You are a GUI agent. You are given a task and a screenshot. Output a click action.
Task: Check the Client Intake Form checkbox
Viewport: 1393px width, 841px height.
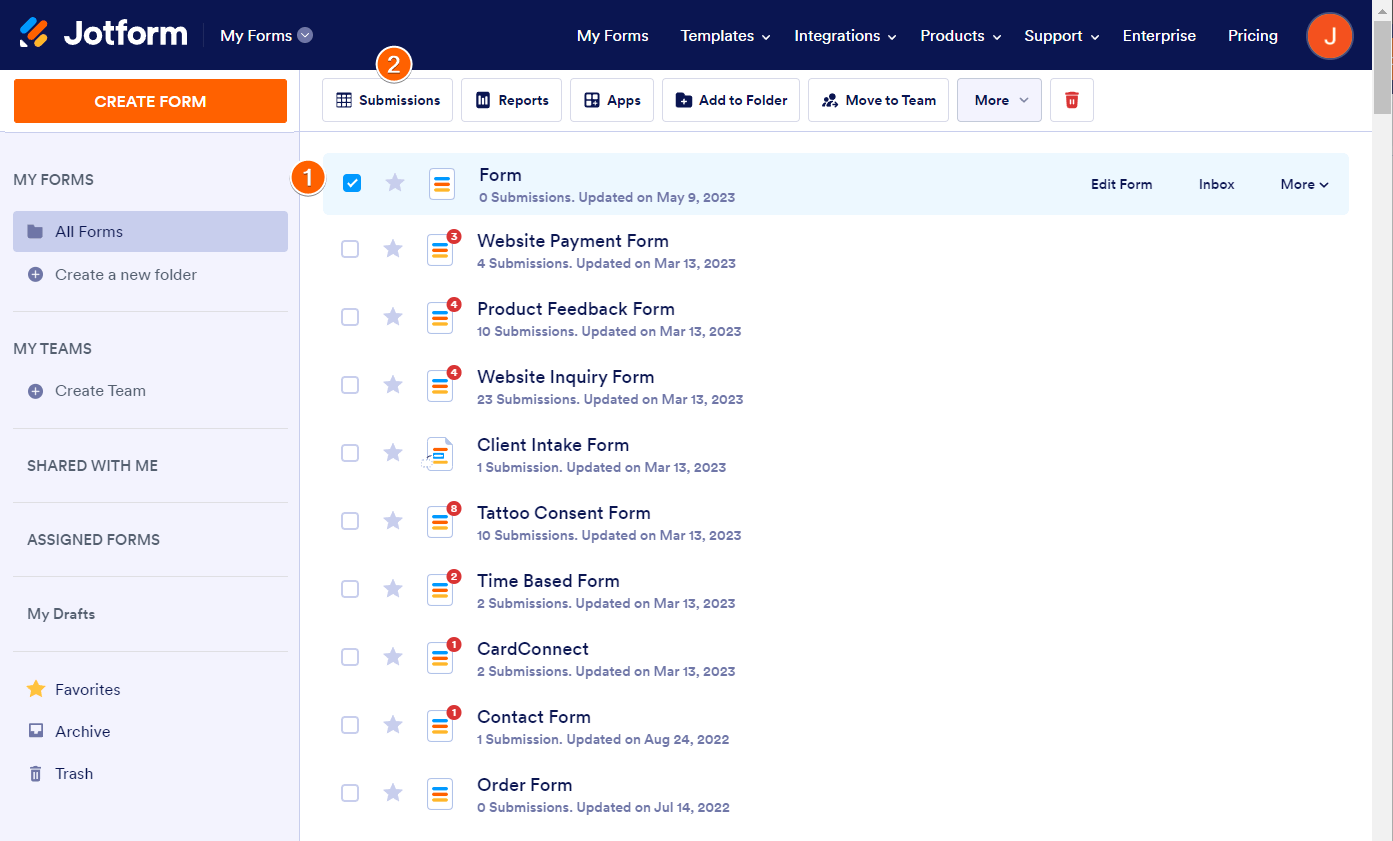(x=350, y=453)
